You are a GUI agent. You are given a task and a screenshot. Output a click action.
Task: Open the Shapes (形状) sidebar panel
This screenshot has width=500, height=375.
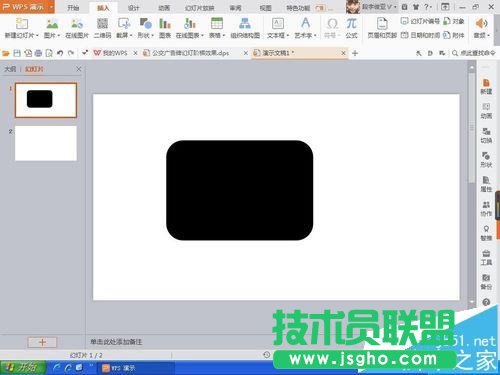[486, 160]
